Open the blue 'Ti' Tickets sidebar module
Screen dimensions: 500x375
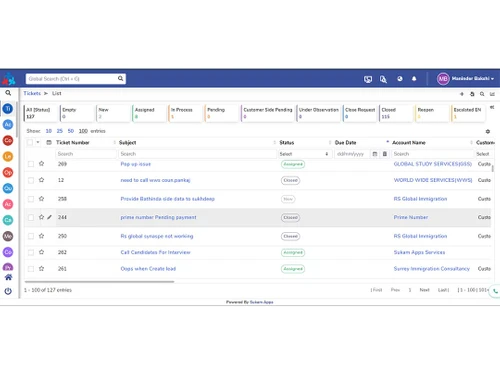pyautogui.click(x=8, y=108)
